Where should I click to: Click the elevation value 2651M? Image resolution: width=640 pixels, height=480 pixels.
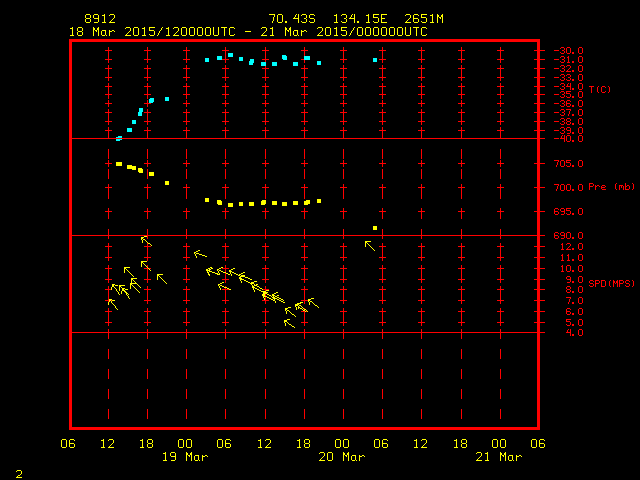(424, 19)
